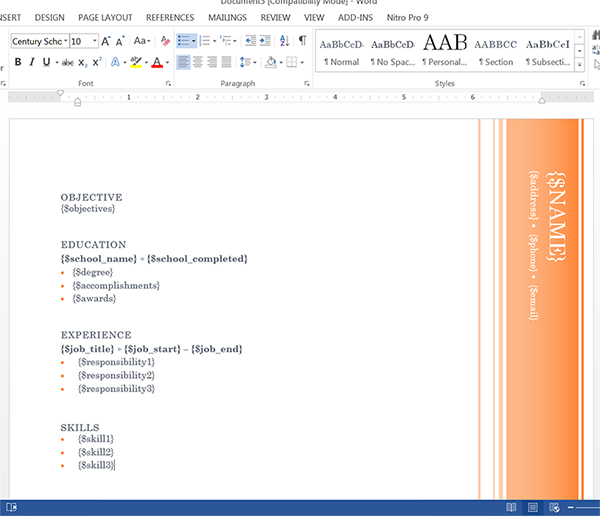
Task: Click the Numbering list icon
Action: pyautogui.click(x=205, y=41)
